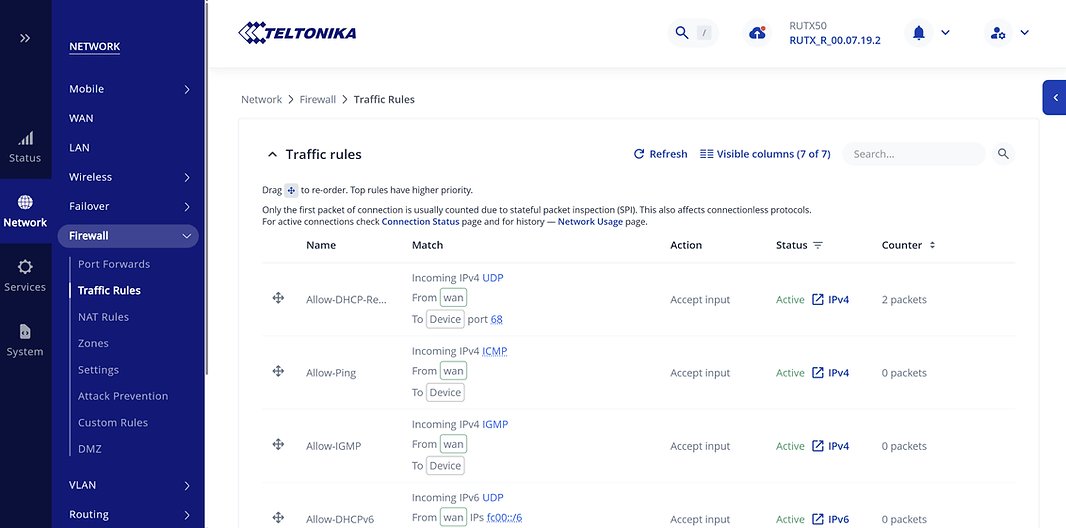
Task: Refresh the traffic rules list
Action: pos(660,154)
